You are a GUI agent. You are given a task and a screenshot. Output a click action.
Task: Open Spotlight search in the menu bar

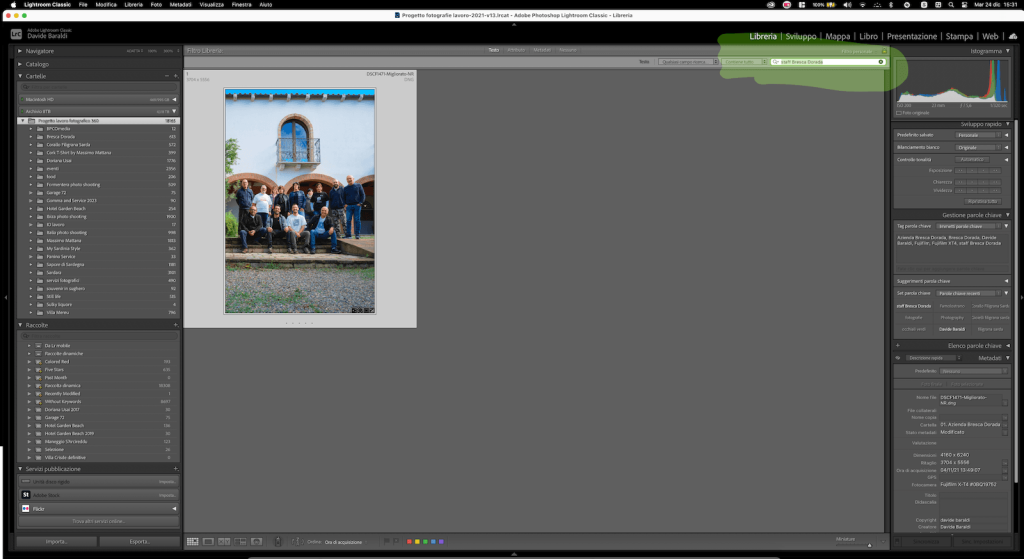951,5
